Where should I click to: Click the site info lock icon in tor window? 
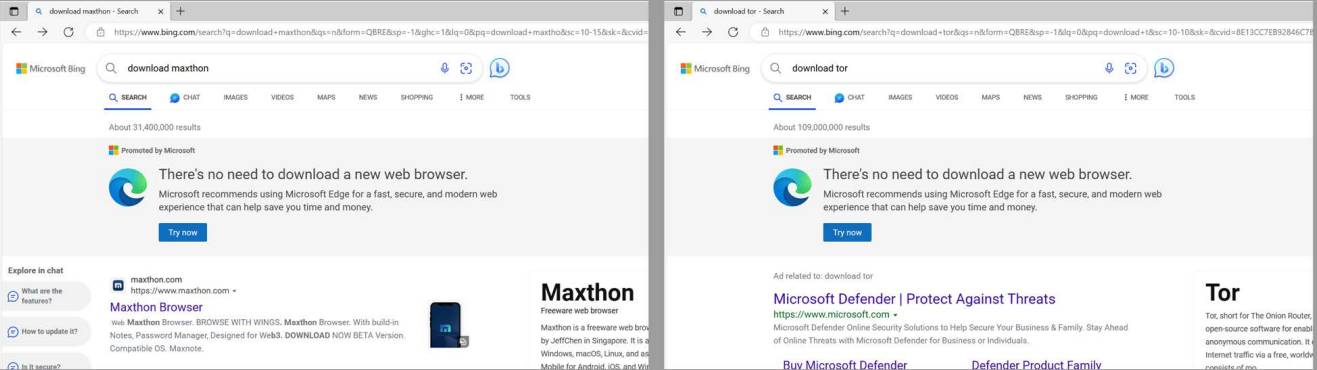click(x=766, y=32)
